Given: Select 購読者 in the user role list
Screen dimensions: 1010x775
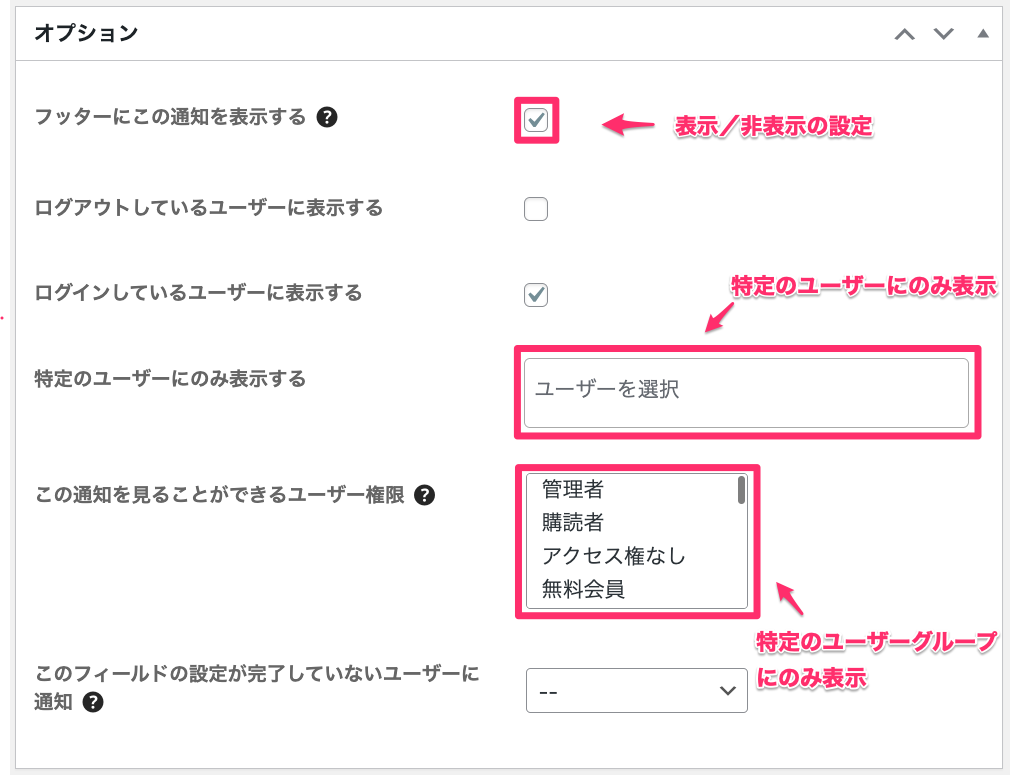Looking at the screenshot, I should tap(573, 523).
